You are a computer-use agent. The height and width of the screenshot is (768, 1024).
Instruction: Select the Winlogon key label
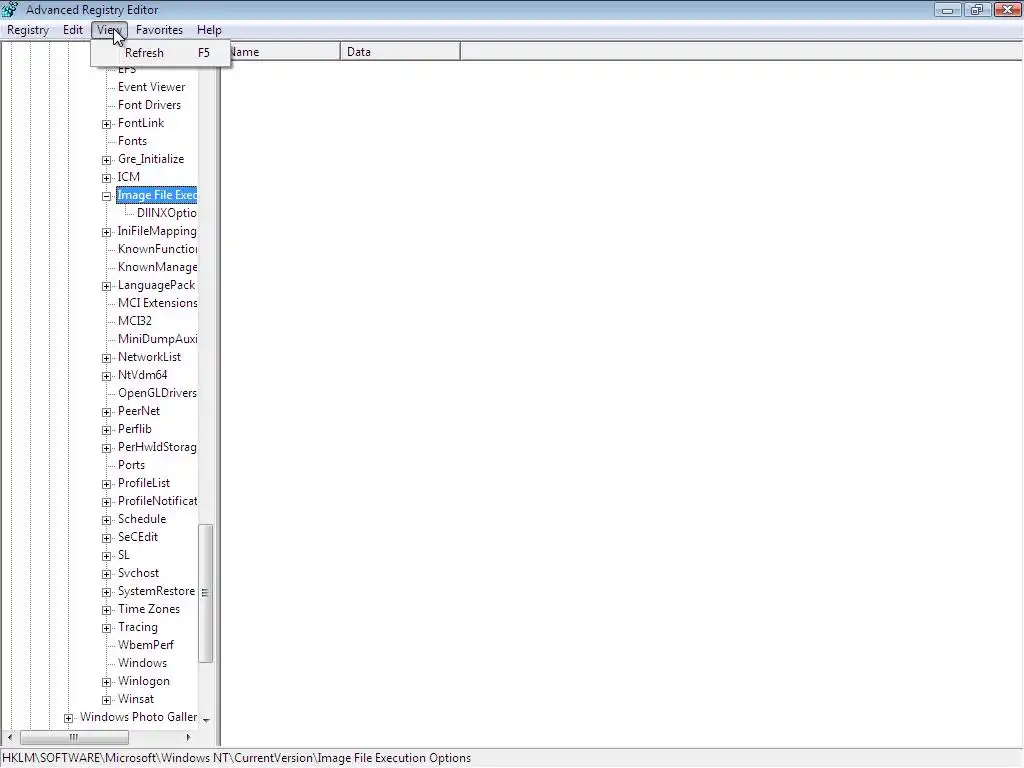[144, 681]
